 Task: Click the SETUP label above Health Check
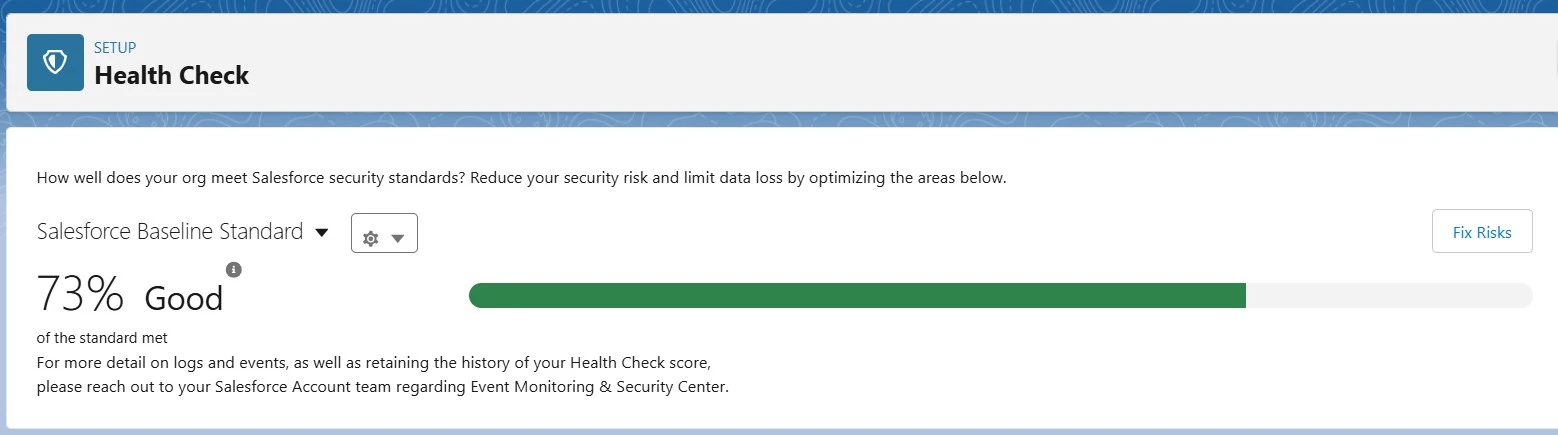[115, 47]
